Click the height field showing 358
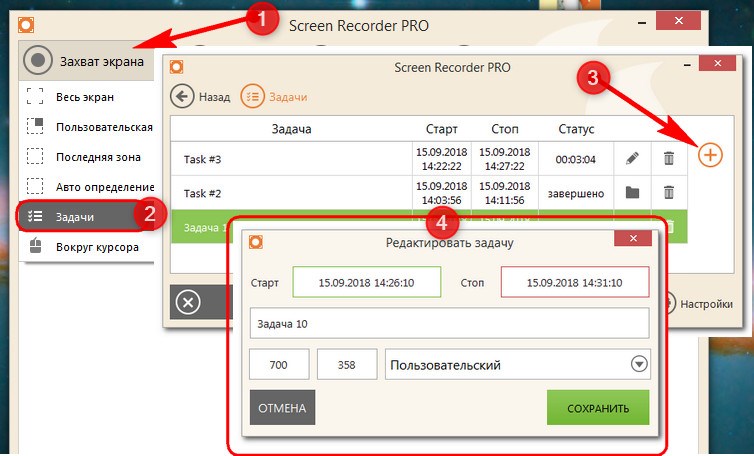 347,365
